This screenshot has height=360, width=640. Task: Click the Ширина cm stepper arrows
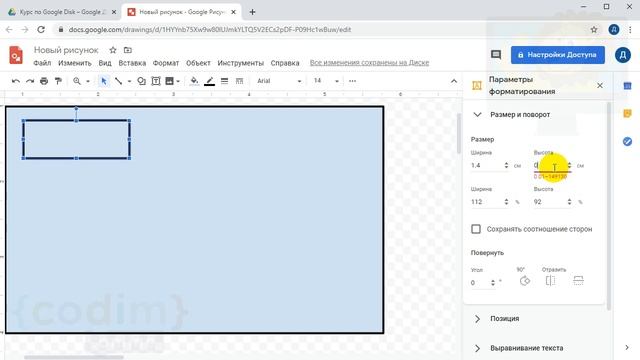506,165
